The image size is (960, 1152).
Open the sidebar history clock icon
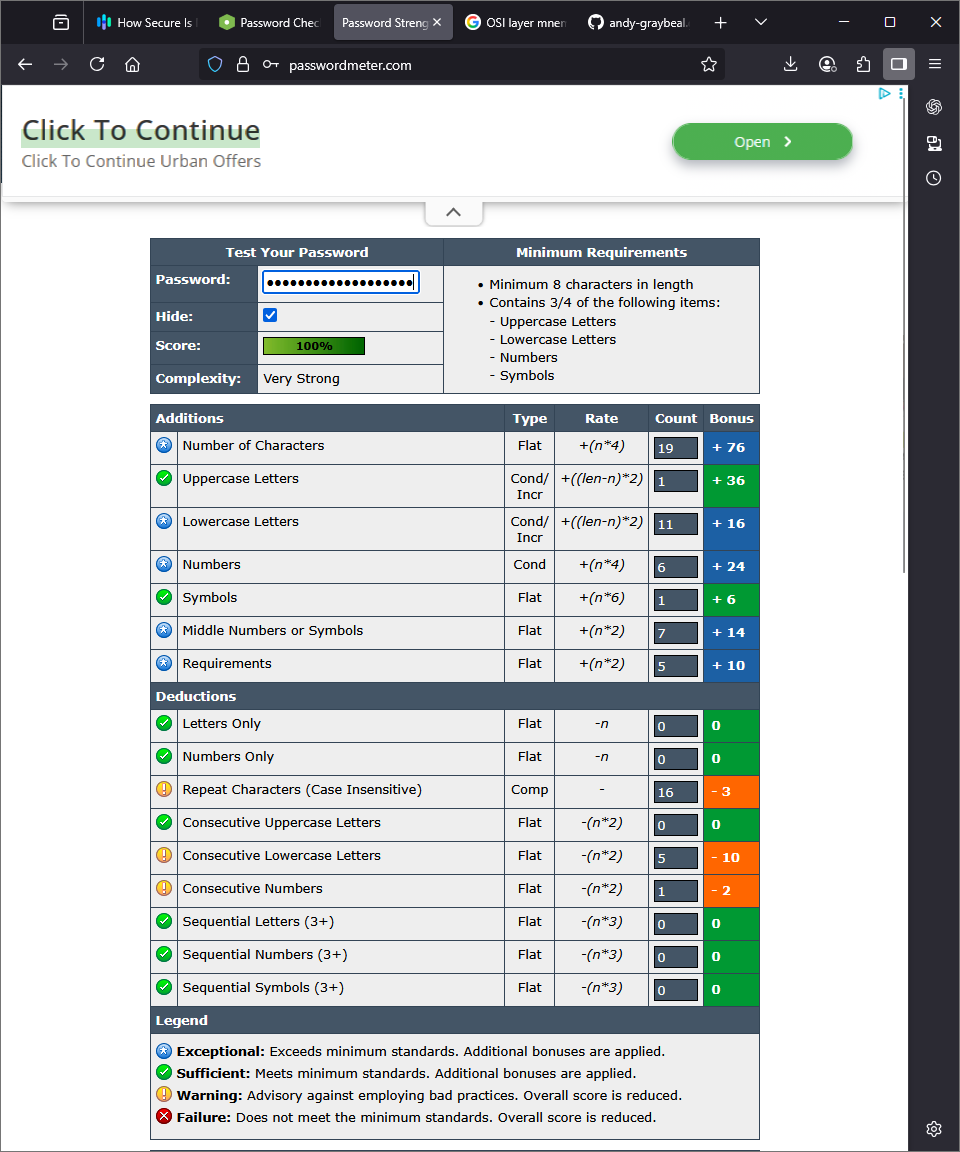[x=933, y=178]
